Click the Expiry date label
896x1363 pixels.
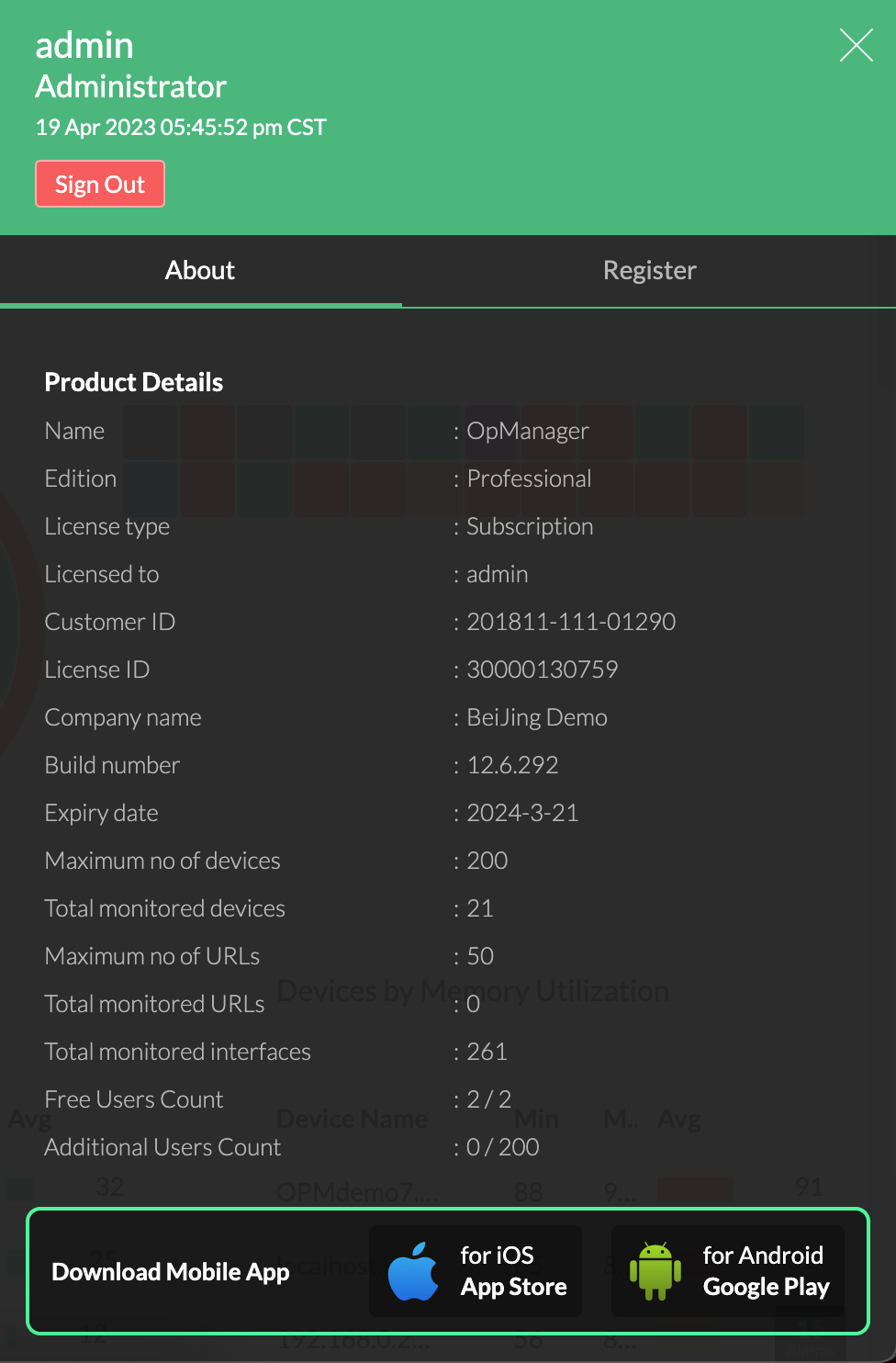click(x=102, y=813)
